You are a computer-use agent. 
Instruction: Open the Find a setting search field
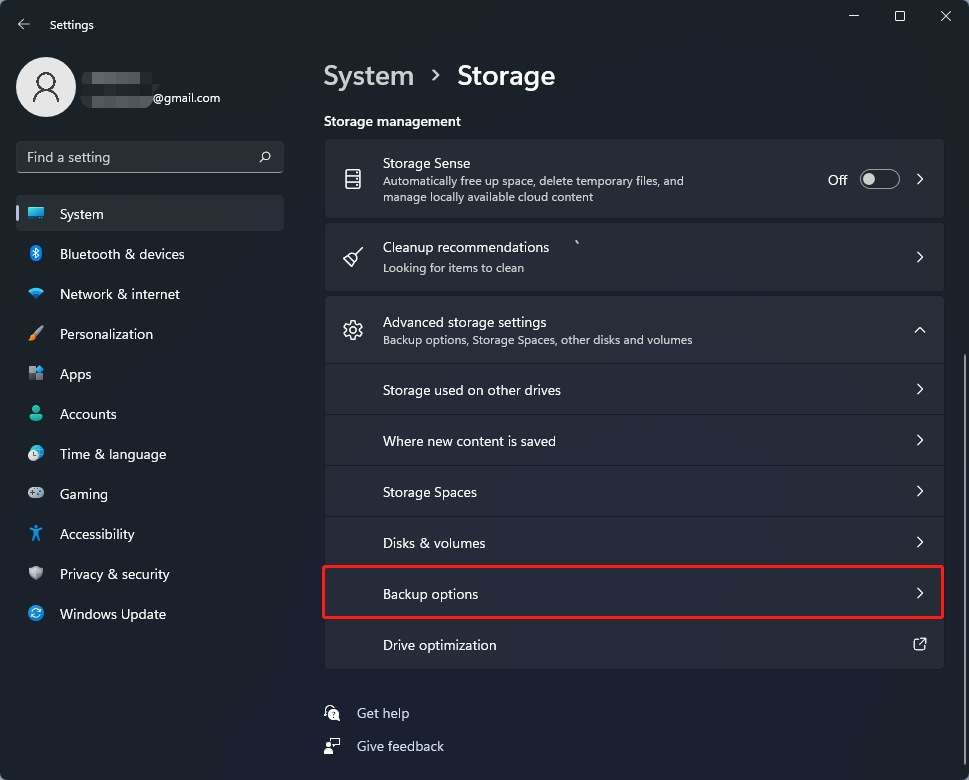coord(149,157)
